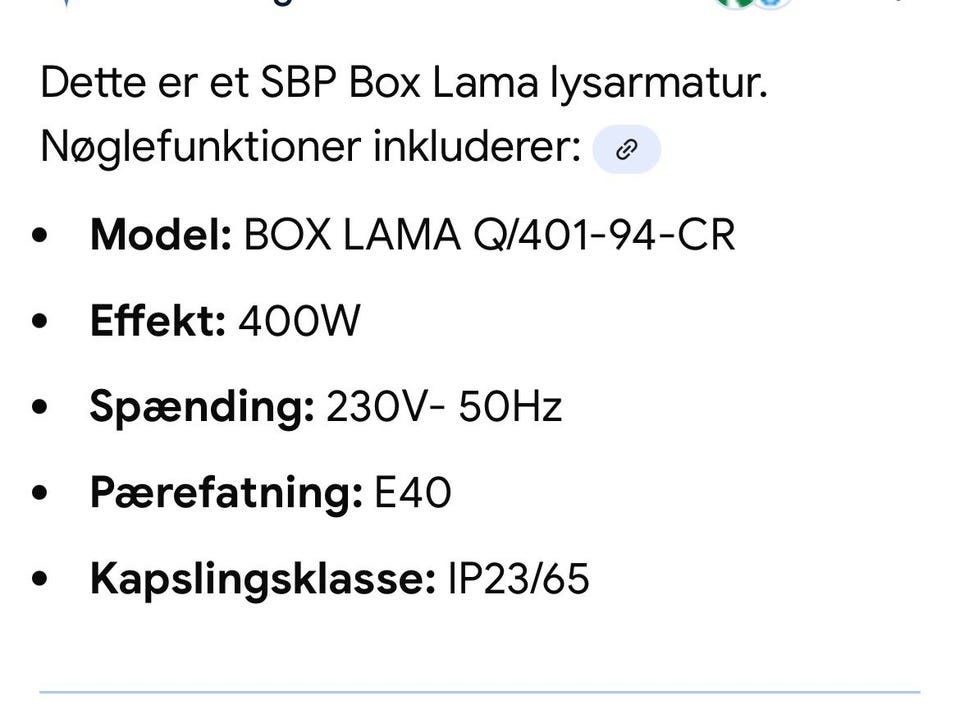This screenshot has width=960, height=705.
Task: Click the bold "Kapslingsklasse:" label
Action: tap(263, 579)
